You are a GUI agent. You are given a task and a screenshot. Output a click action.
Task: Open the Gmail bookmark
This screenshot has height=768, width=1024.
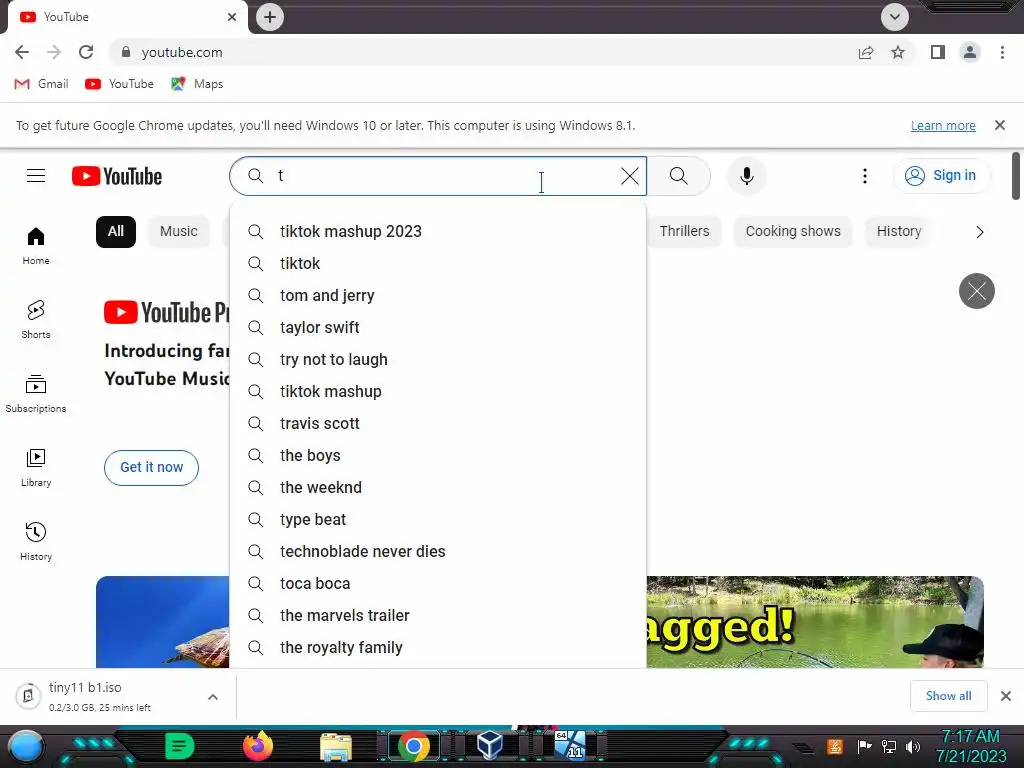(41, 84)
